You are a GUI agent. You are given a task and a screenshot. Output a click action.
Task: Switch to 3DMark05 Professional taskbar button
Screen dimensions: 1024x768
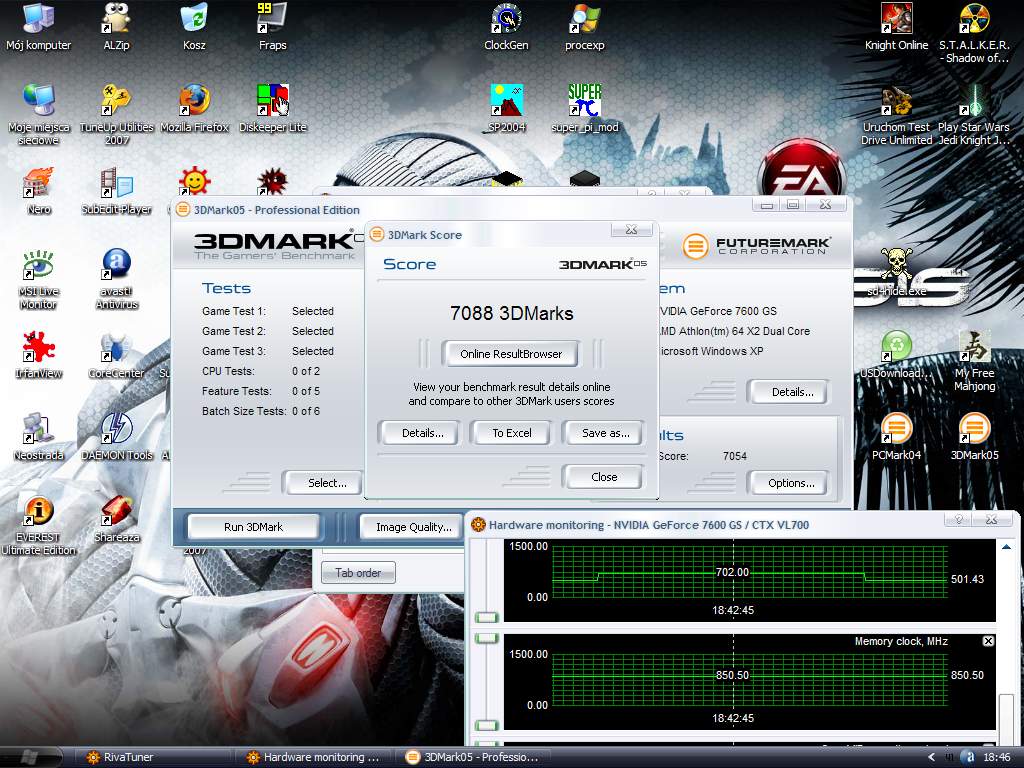pyautogui.click(x=473, y=758)
